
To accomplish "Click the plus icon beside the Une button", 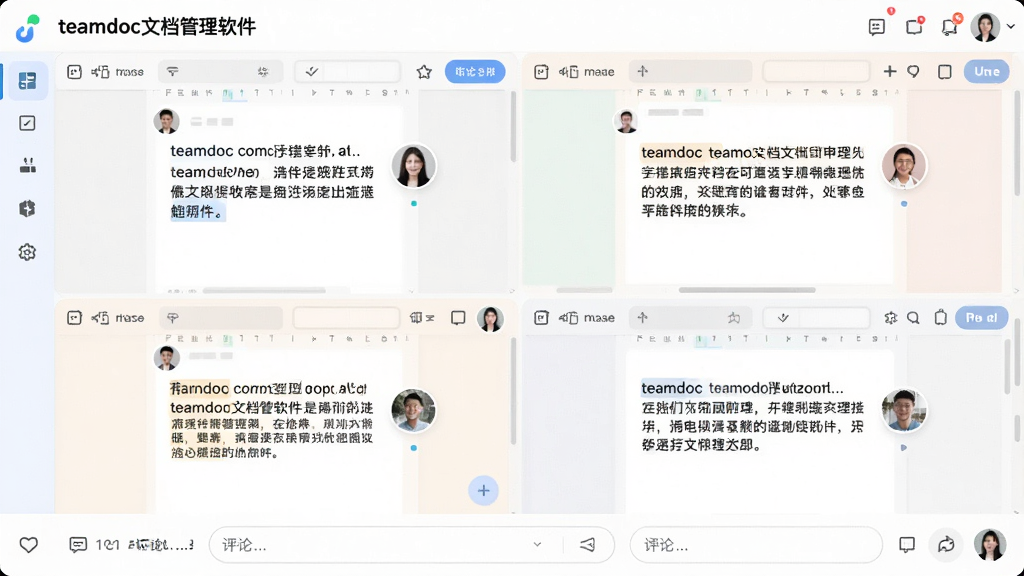I will coord(889,71).
